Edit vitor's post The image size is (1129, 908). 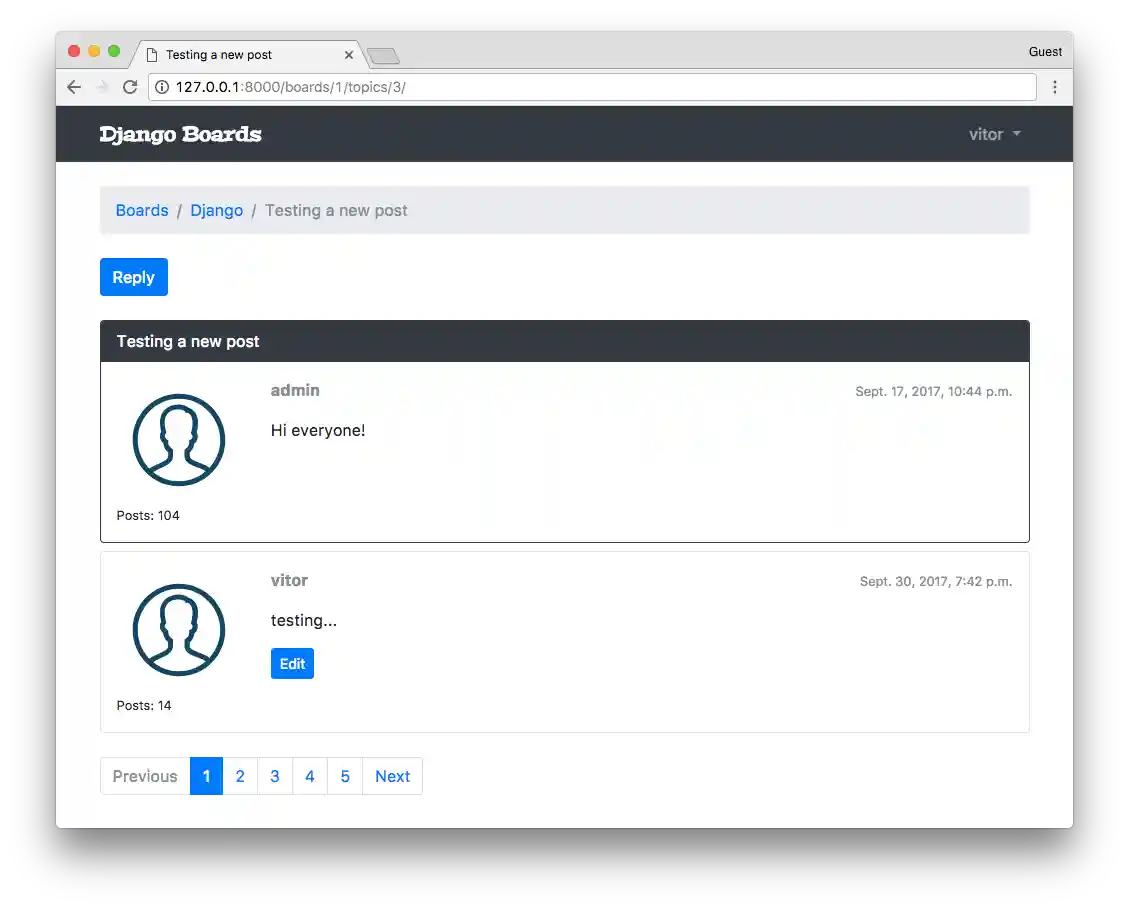pos(292,664)
